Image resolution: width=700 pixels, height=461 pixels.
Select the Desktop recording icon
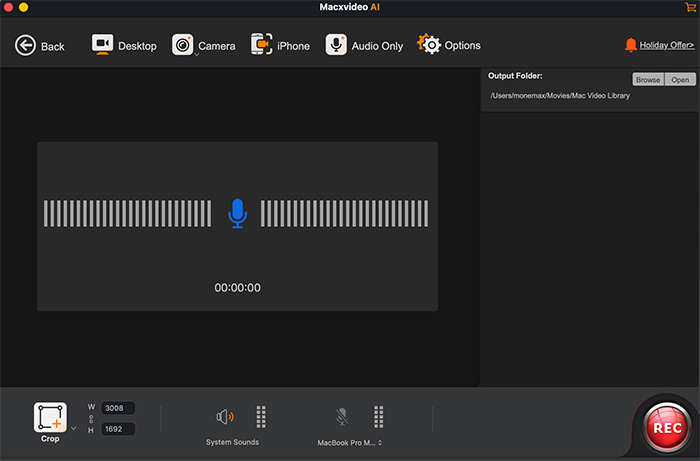(102, 45)
